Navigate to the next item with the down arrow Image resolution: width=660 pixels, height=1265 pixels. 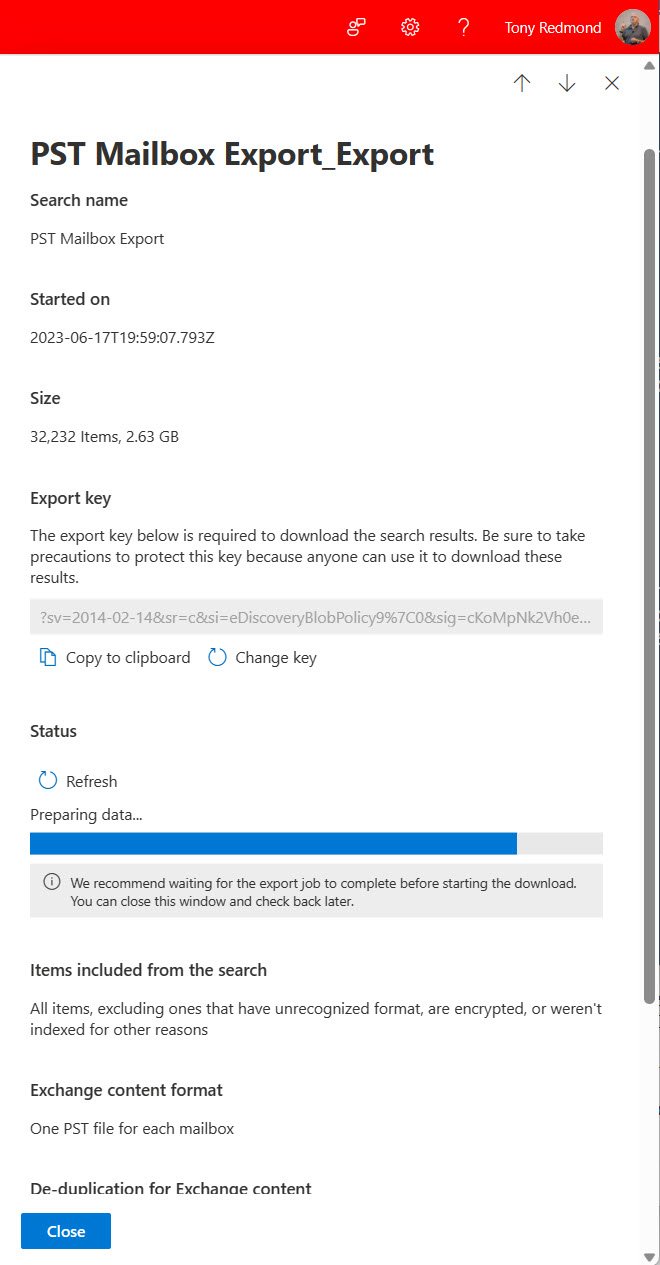pos(567,83)
